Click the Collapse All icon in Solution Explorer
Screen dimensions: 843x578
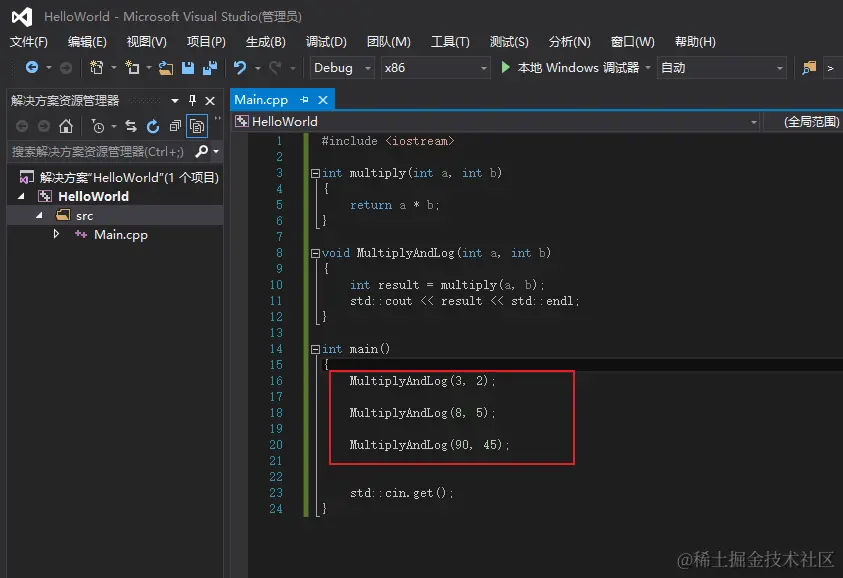[x=175, y=126]
